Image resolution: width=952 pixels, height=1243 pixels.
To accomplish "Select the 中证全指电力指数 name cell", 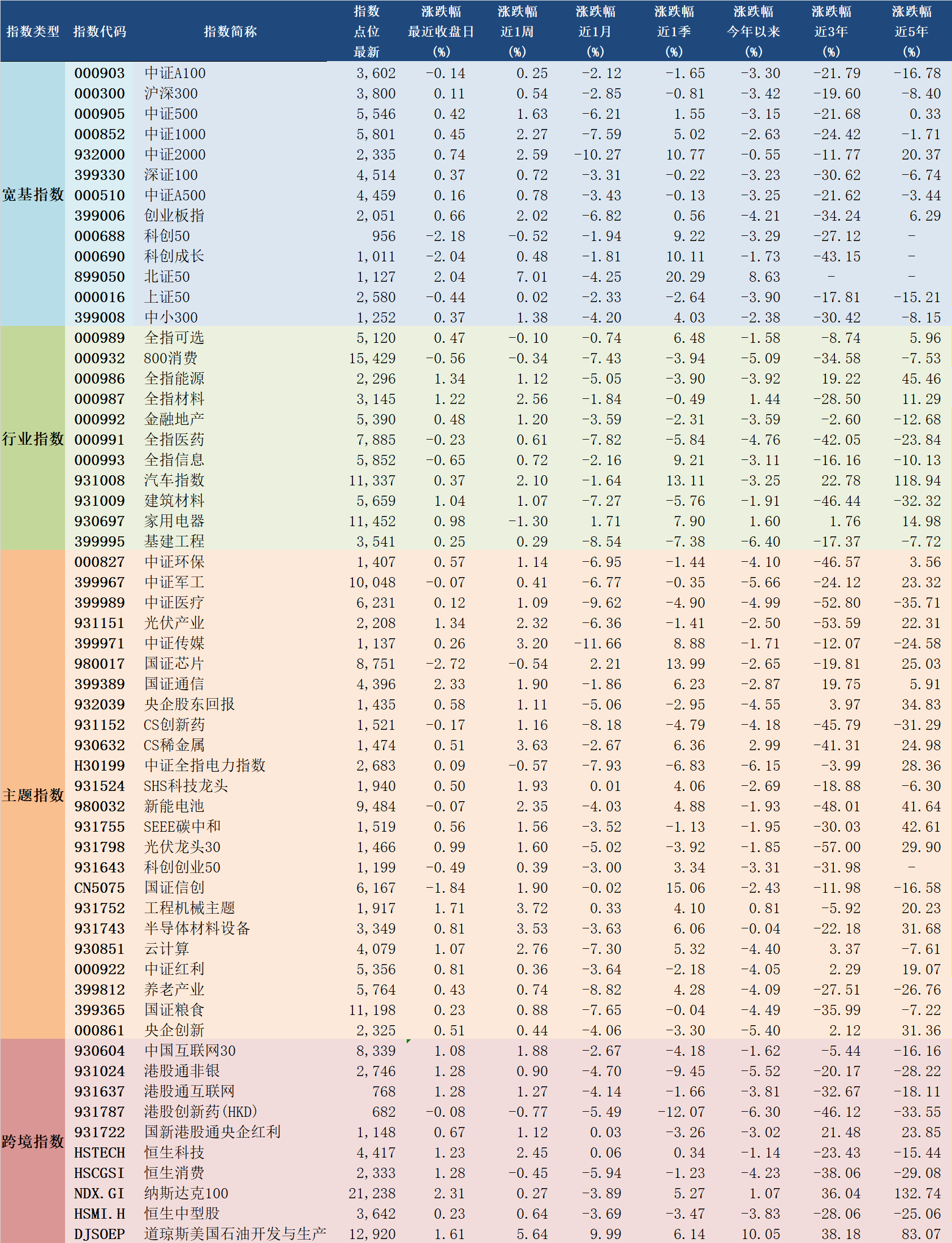I will click(205, 765).
